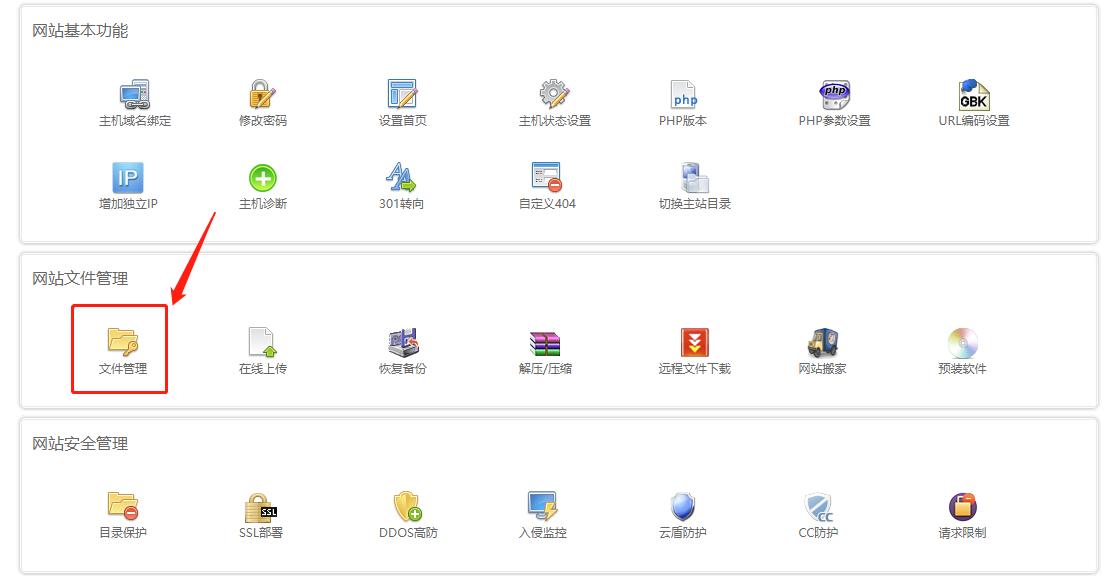
Task: Click the 自定义404 icon
Action: [546, 178]
